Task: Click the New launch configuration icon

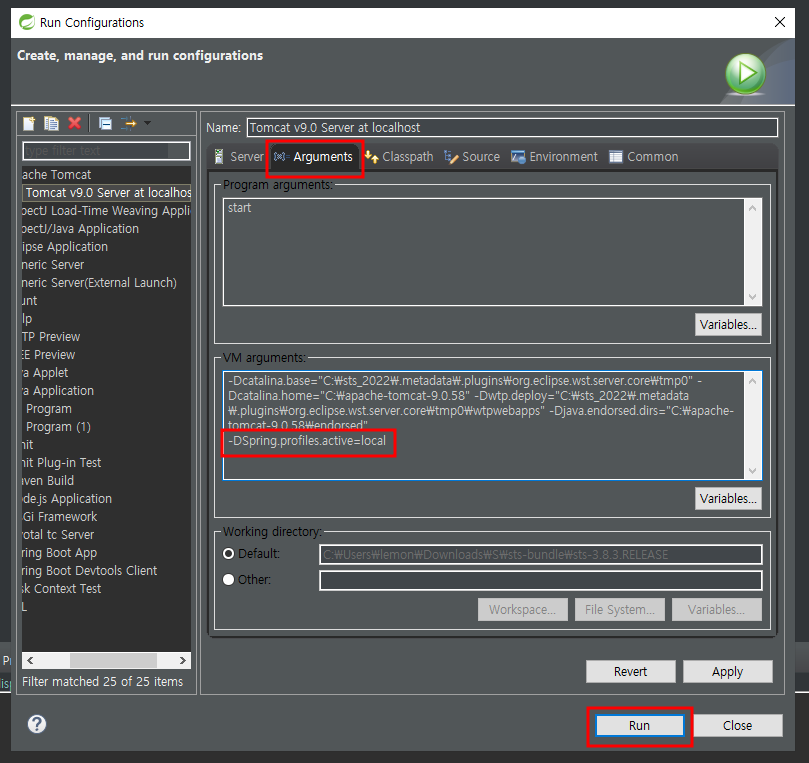Action: tap(29, 123)
